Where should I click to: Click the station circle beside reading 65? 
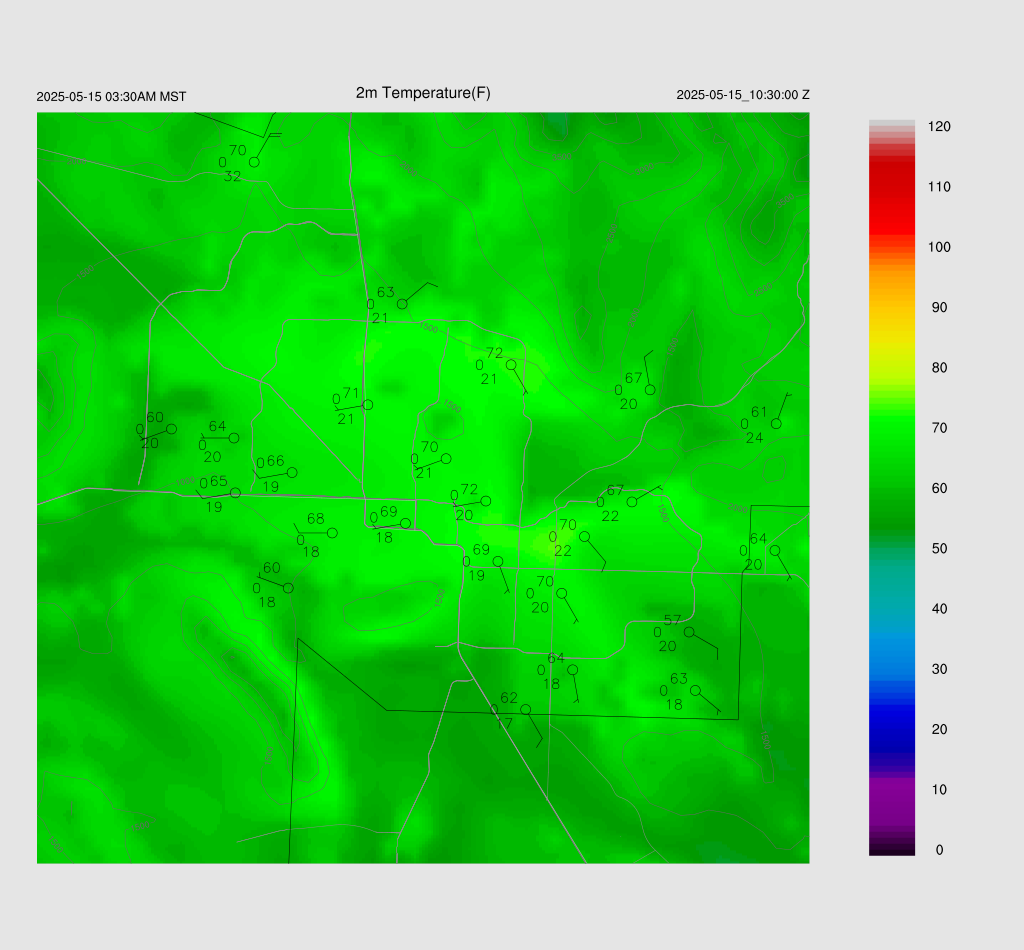point(236,493)
